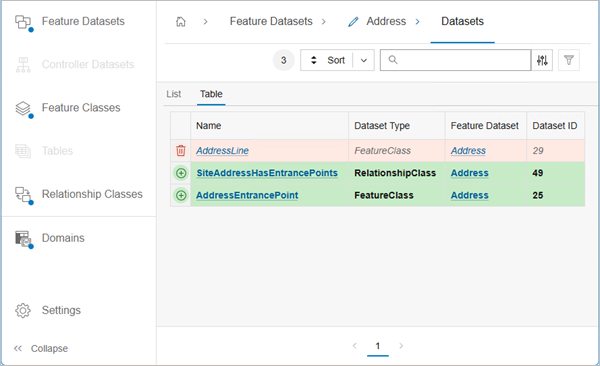This screenshot has height=366, width=600.
Task: Go to Feature Datasets breadcrumb
Action: tap(271, 21)
